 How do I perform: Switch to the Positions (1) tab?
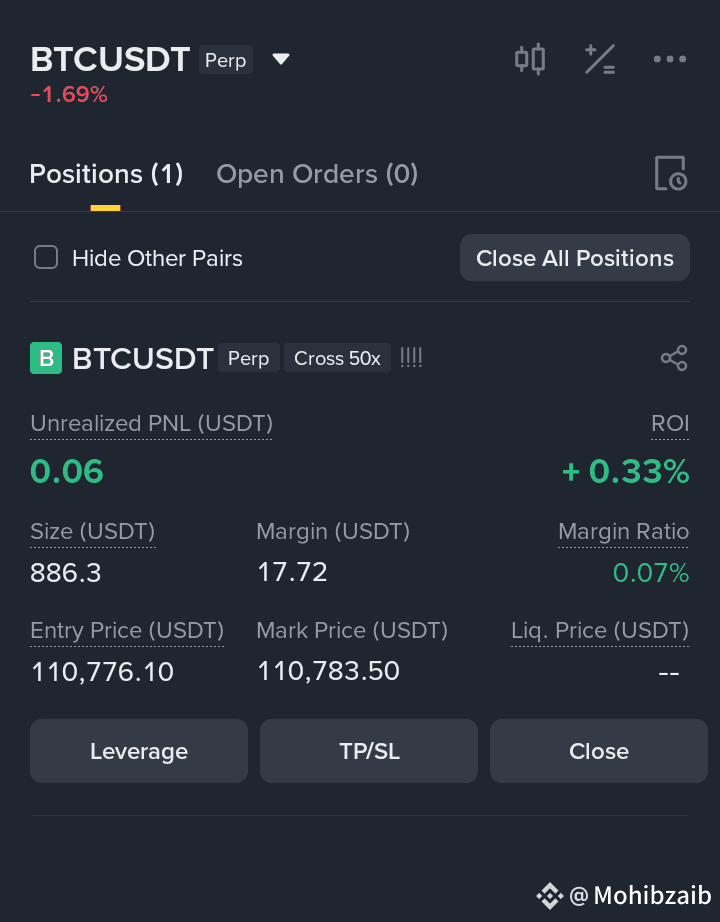pyautogui.click(x=106, y=174)
